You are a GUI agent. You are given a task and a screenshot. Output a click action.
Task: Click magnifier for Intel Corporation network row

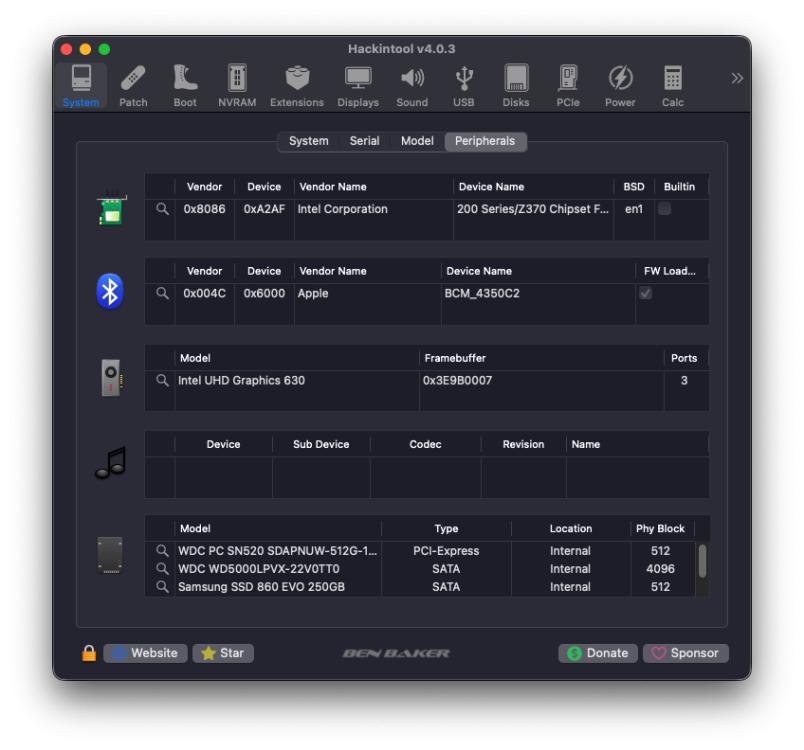point(163,209)
